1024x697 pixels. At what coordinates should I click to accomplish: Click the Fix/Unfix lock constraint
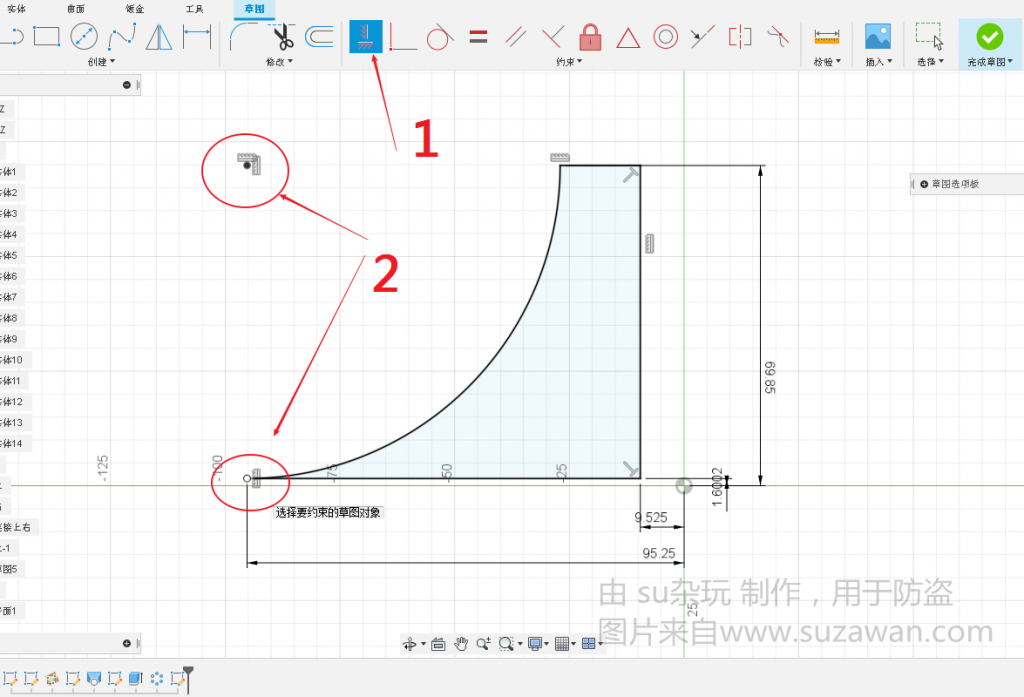coord(590,37)
